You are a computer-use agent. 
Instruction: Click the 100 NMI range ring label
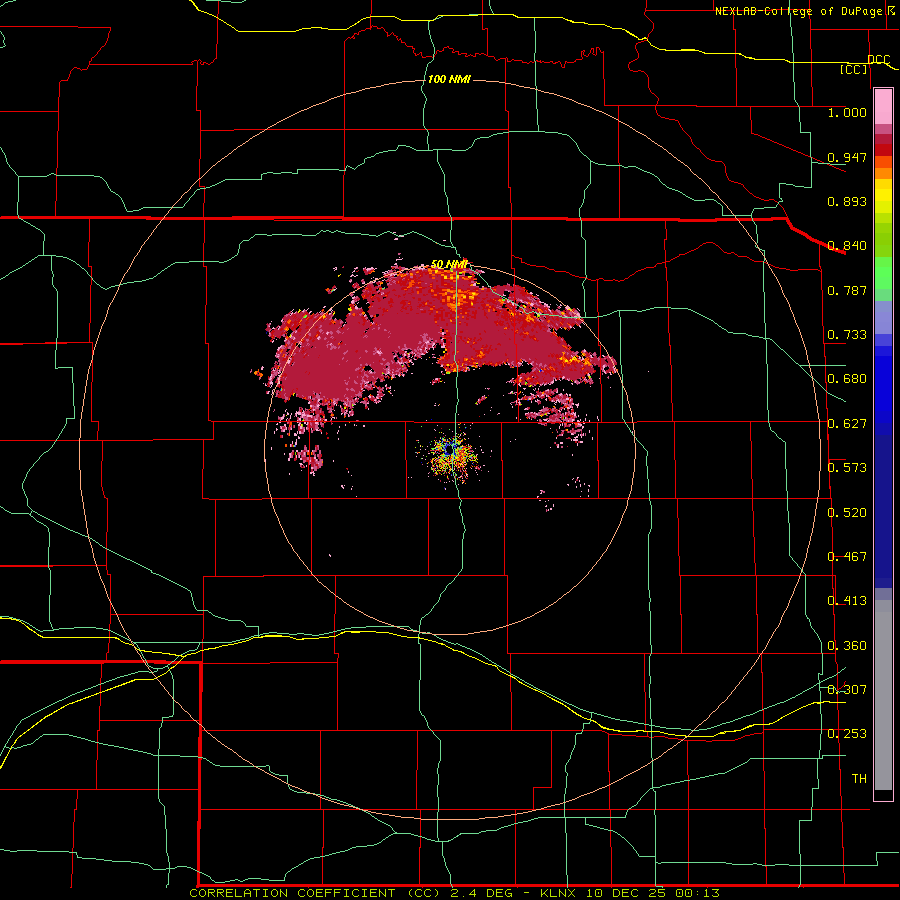point(449,79)
